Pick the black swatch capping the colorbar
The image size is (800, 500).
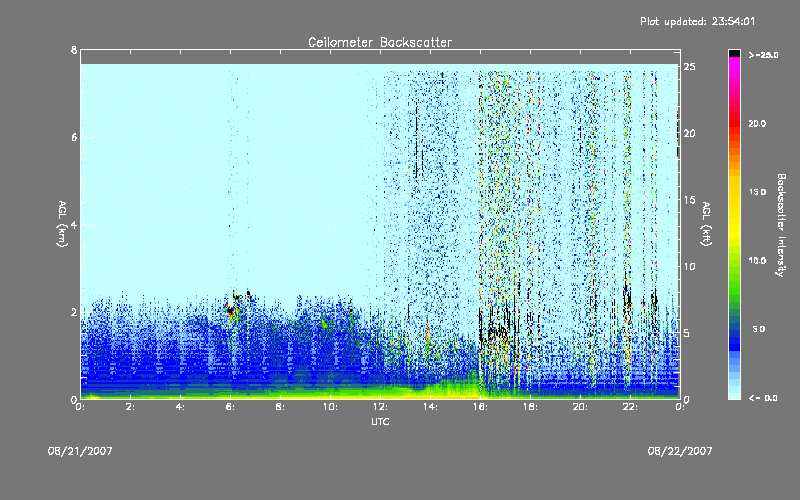coord(734,53)
